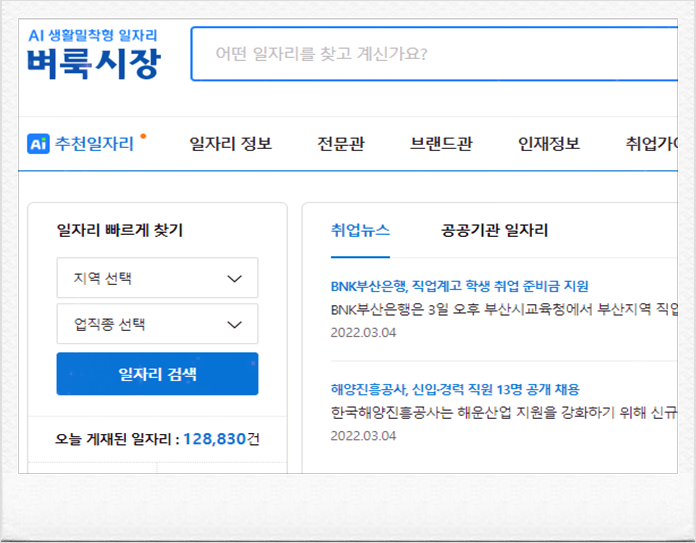The image size is (696, 543).
Task: Click the 벼룩시장 logo
Action: pos(94,63)
